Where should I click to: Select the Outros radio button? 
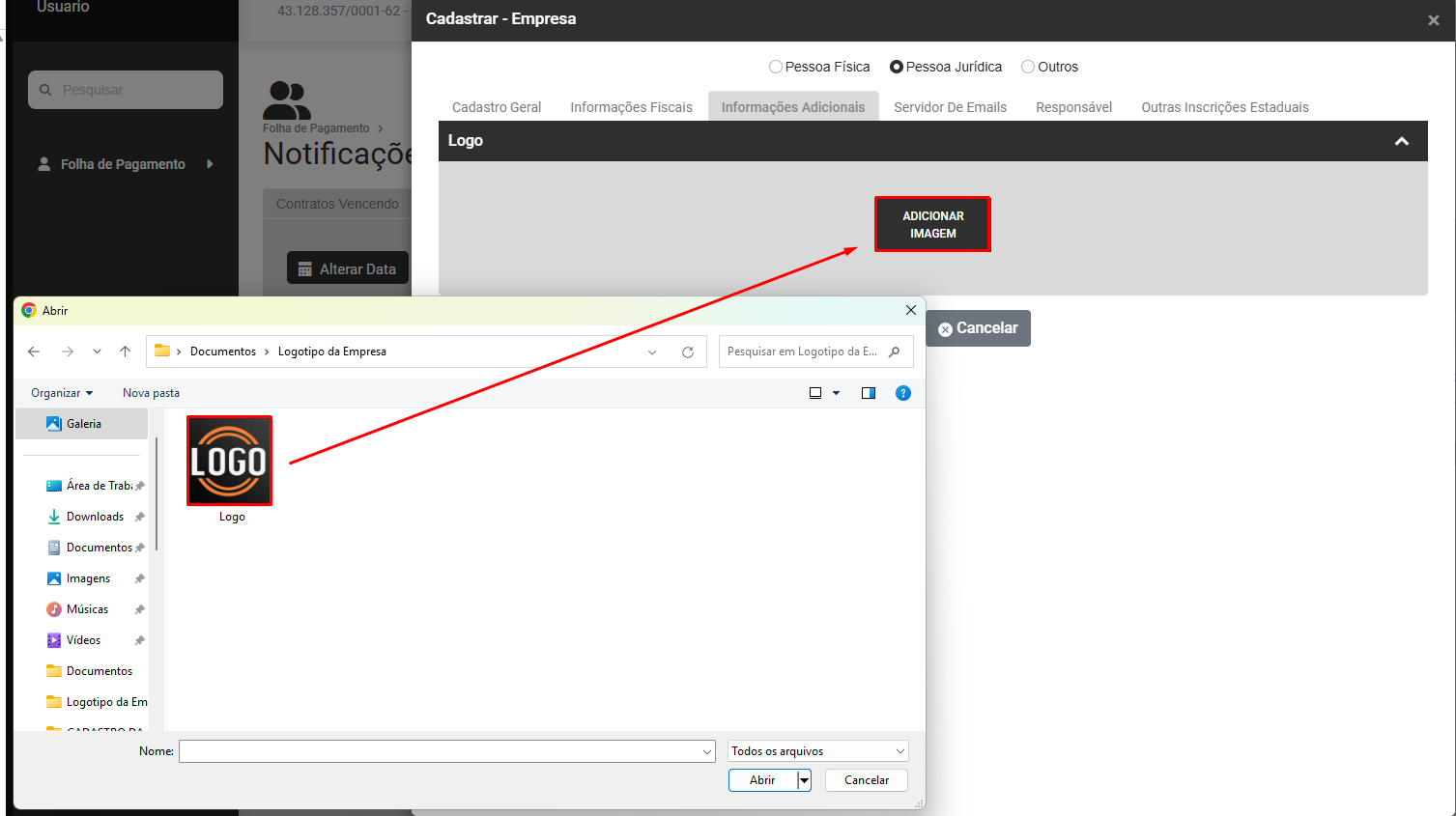pos(1028,67)
